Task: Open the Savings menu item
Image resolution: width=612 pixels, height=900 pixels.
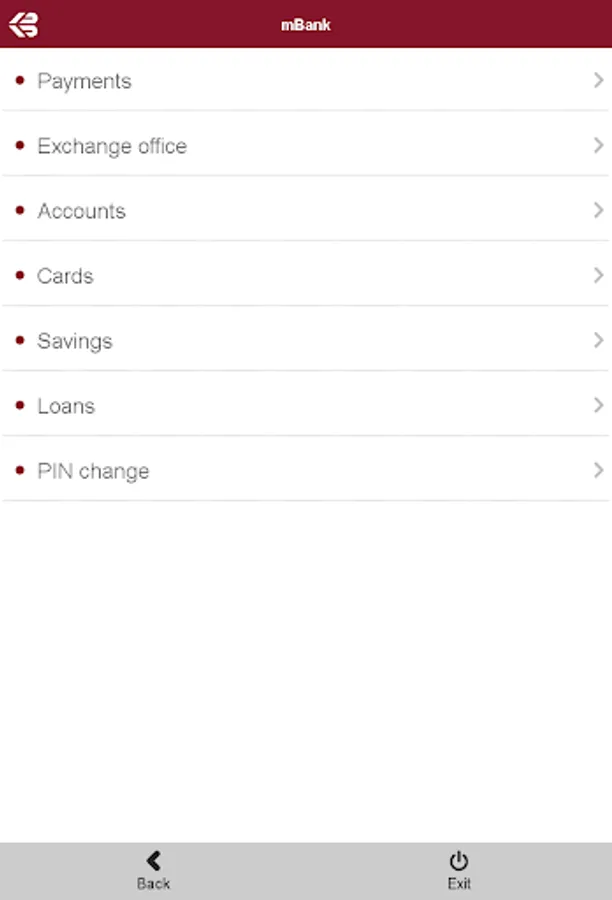Action: click(x=306, y=340)
